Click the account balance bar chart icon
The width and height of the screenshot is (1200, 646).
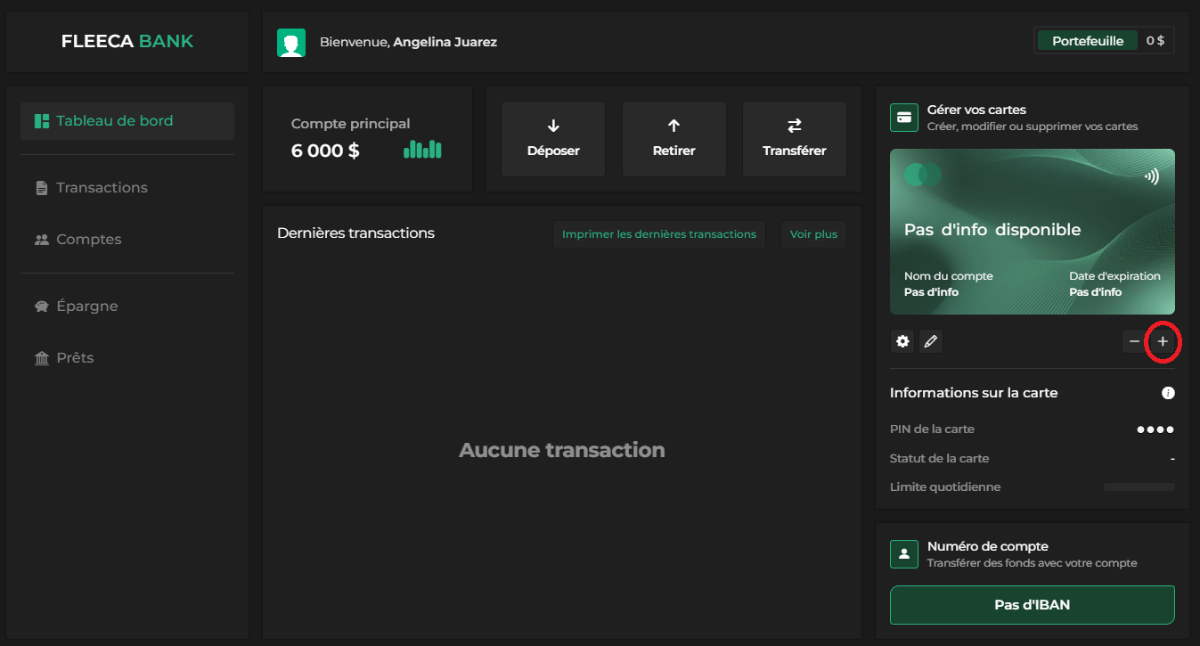coord(422,150)
